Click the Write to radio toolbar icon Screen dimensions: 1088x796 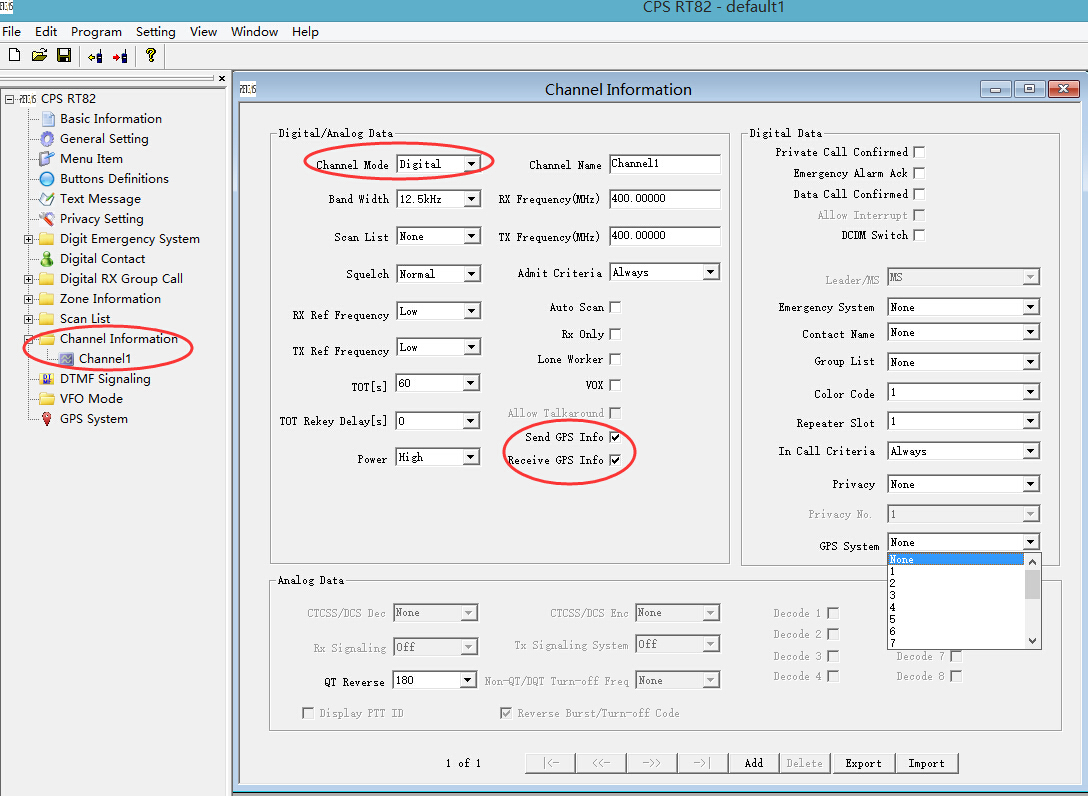pyautogui.click(x=120, y=56)
